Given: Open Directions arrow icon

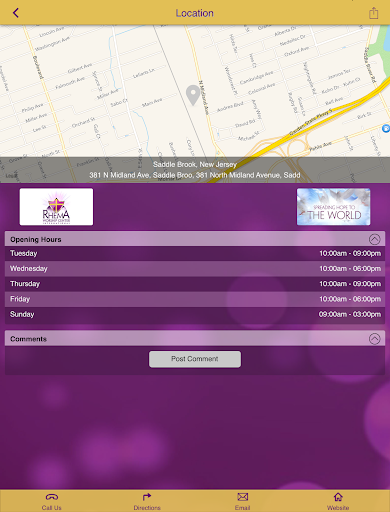Looking at the screenshot, I should pyautogui.click(x=147, y=497).
